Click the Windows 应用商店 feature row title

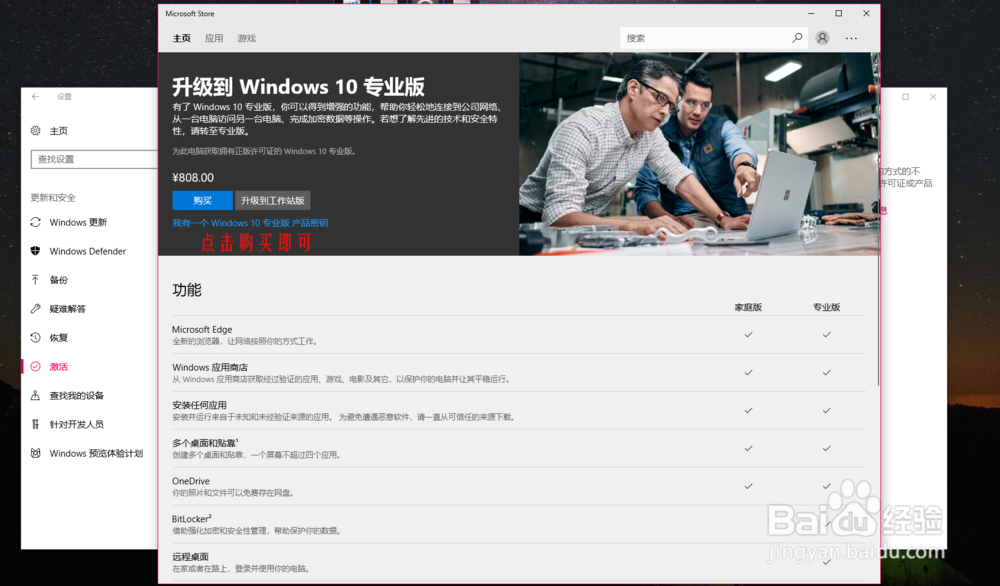tap(210, 367)
